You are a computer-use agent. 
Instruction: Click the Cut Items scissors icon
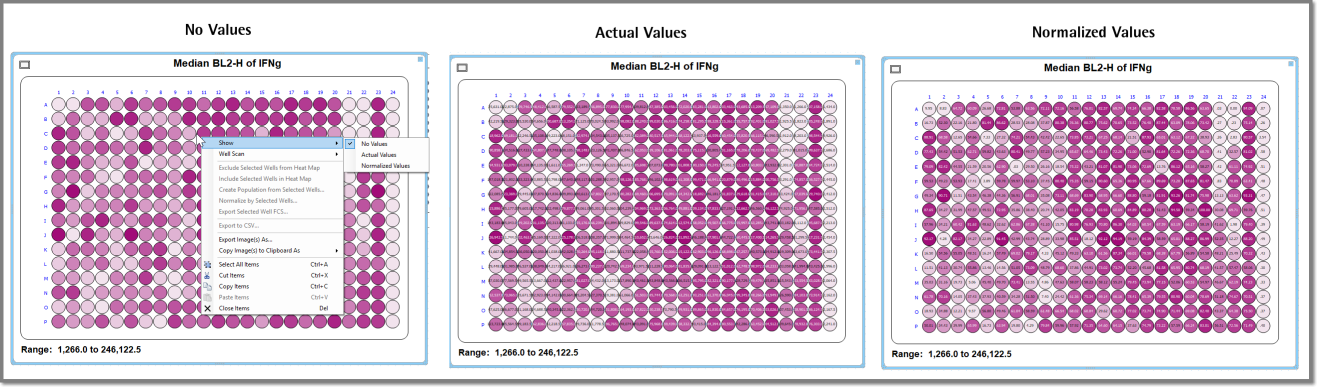click(x=208, y=275)
